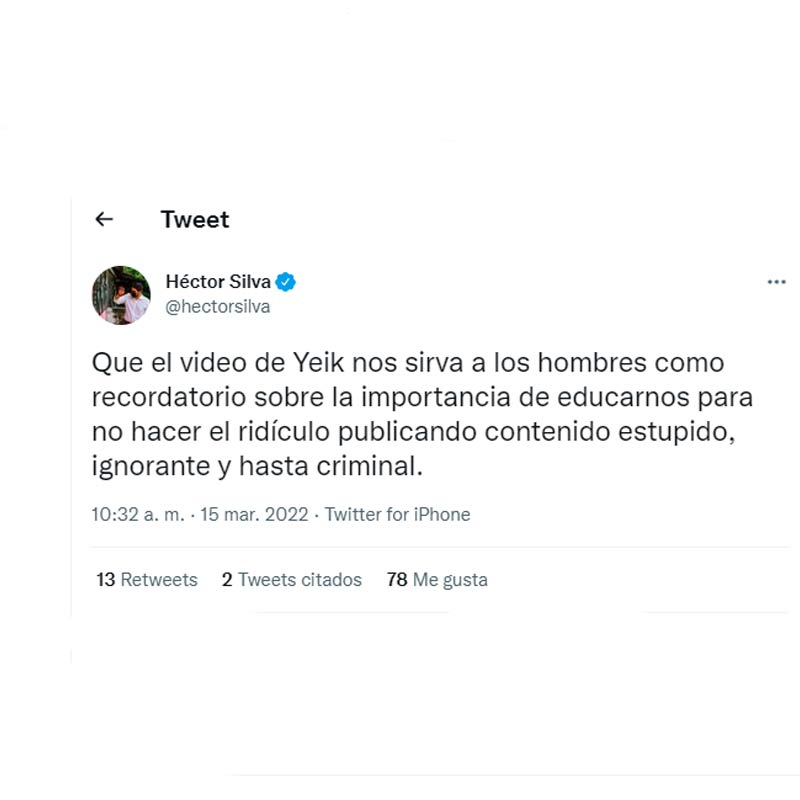Image resolution: width=800 pixels, height=800 pixels.
Task: Open Héctor Silva's profile picture
Action: point(121,295)
